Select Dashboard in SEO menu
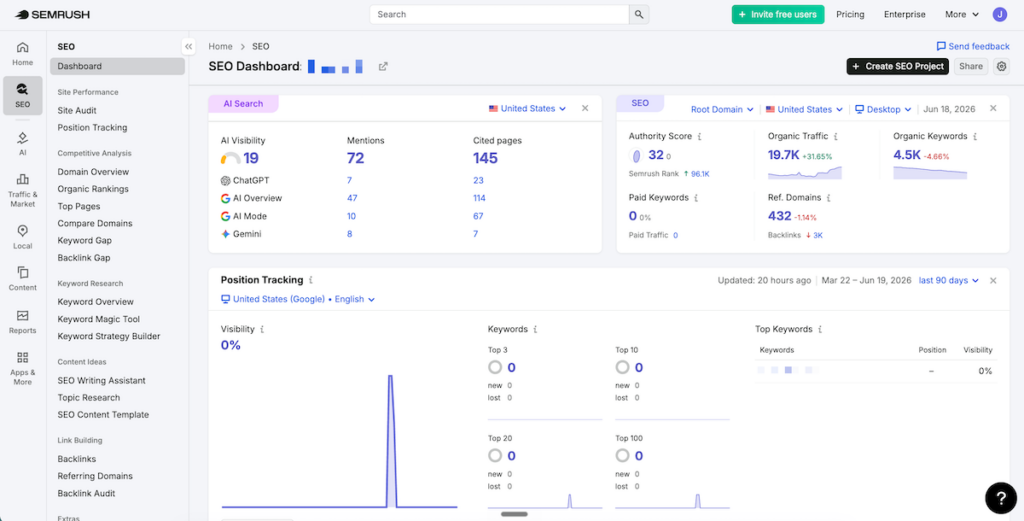Image resolution: width=1024 pixels, height=521 pixels. tap(118, 66)
